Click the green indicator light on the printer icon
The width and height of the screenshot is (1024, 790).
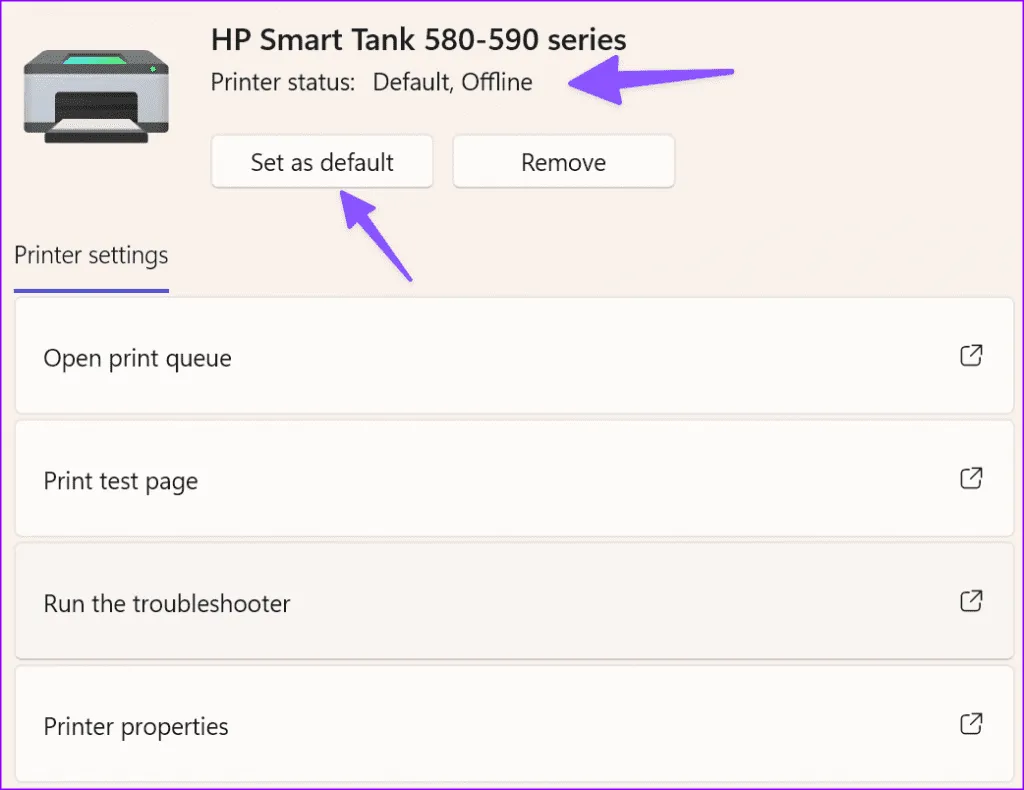152,70
